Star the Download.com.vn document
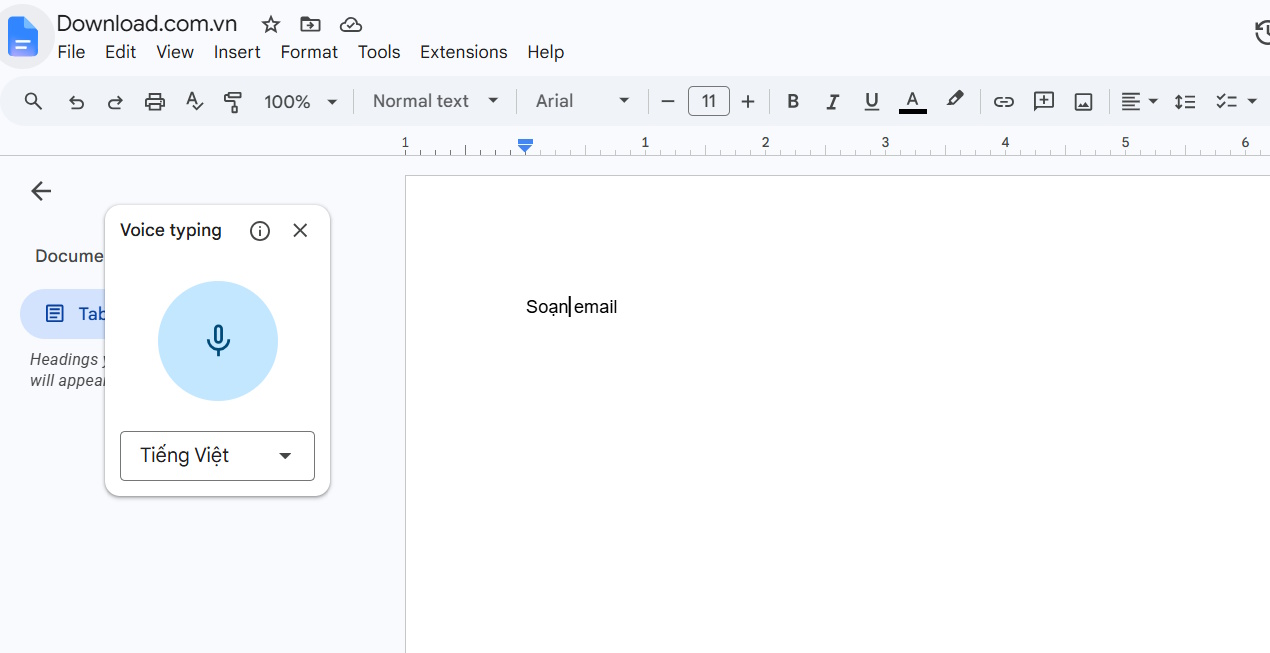 (270, 24)
